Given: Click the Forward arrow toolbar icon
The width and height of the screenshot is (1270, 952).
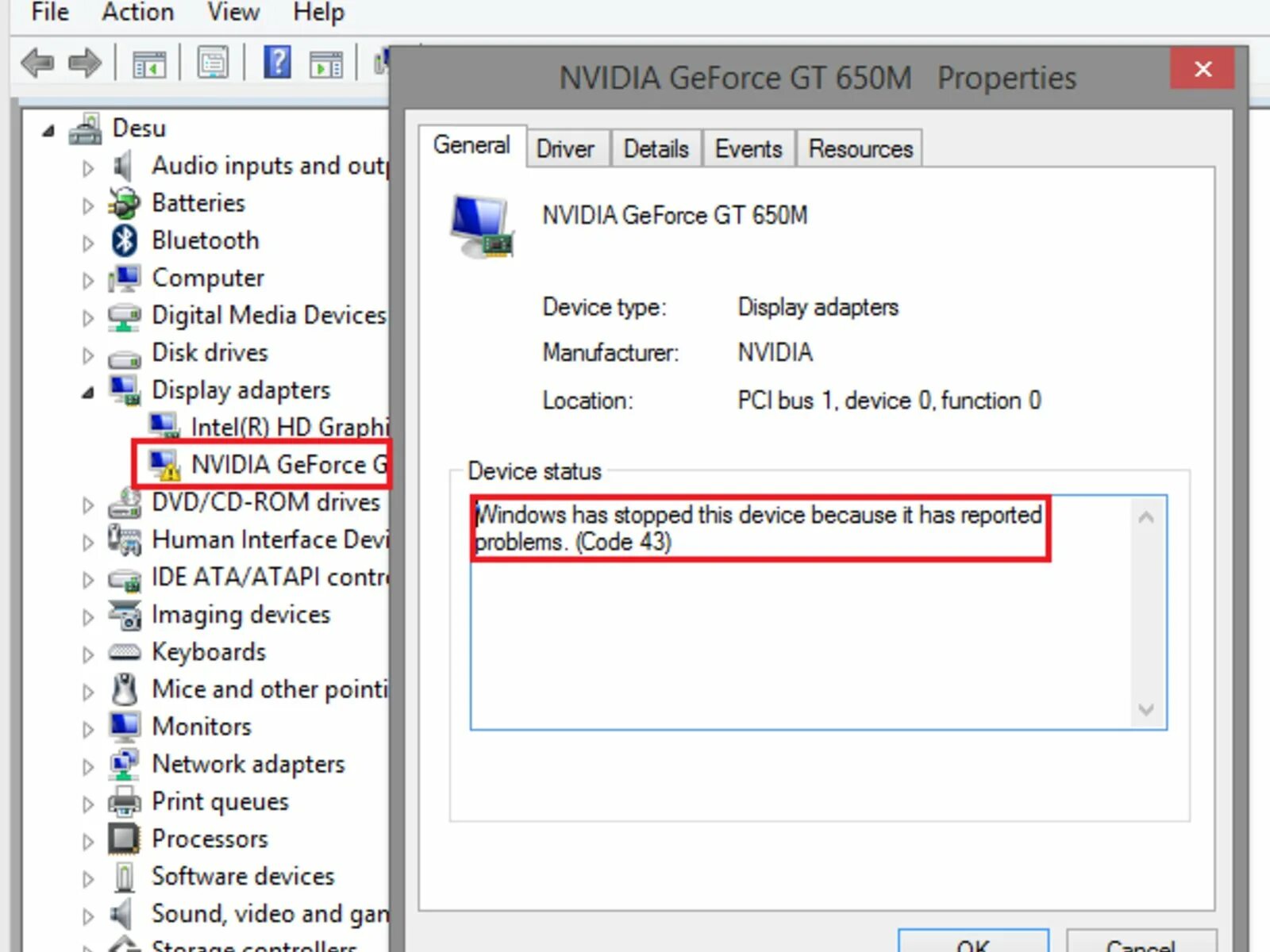Looking at the screenshot, I should click(85, 62).
